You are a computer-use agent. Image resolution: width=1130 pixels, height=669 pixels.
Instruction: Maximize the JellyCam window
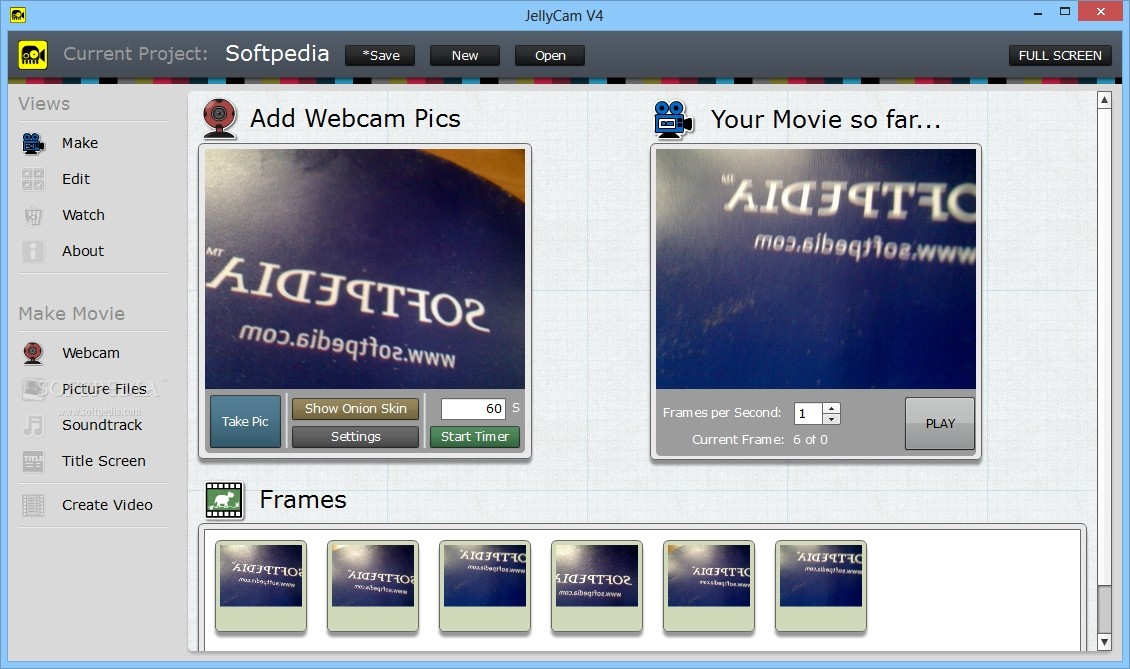pyautogui.click(x=1064, y=12)
